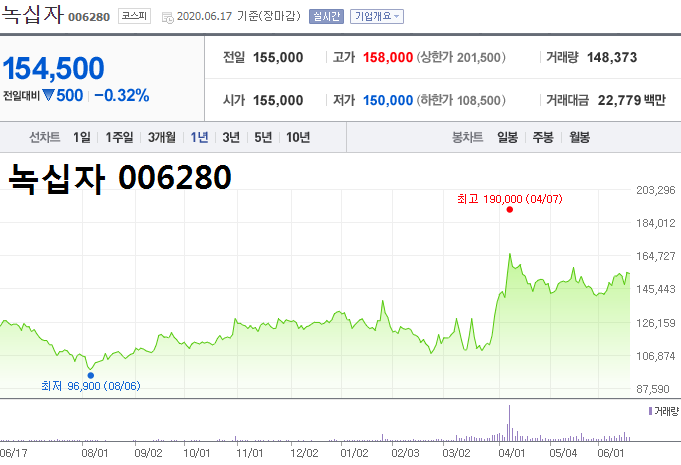
Task: Select the 1주일 line chart period
Action: (x=119, y=138)
